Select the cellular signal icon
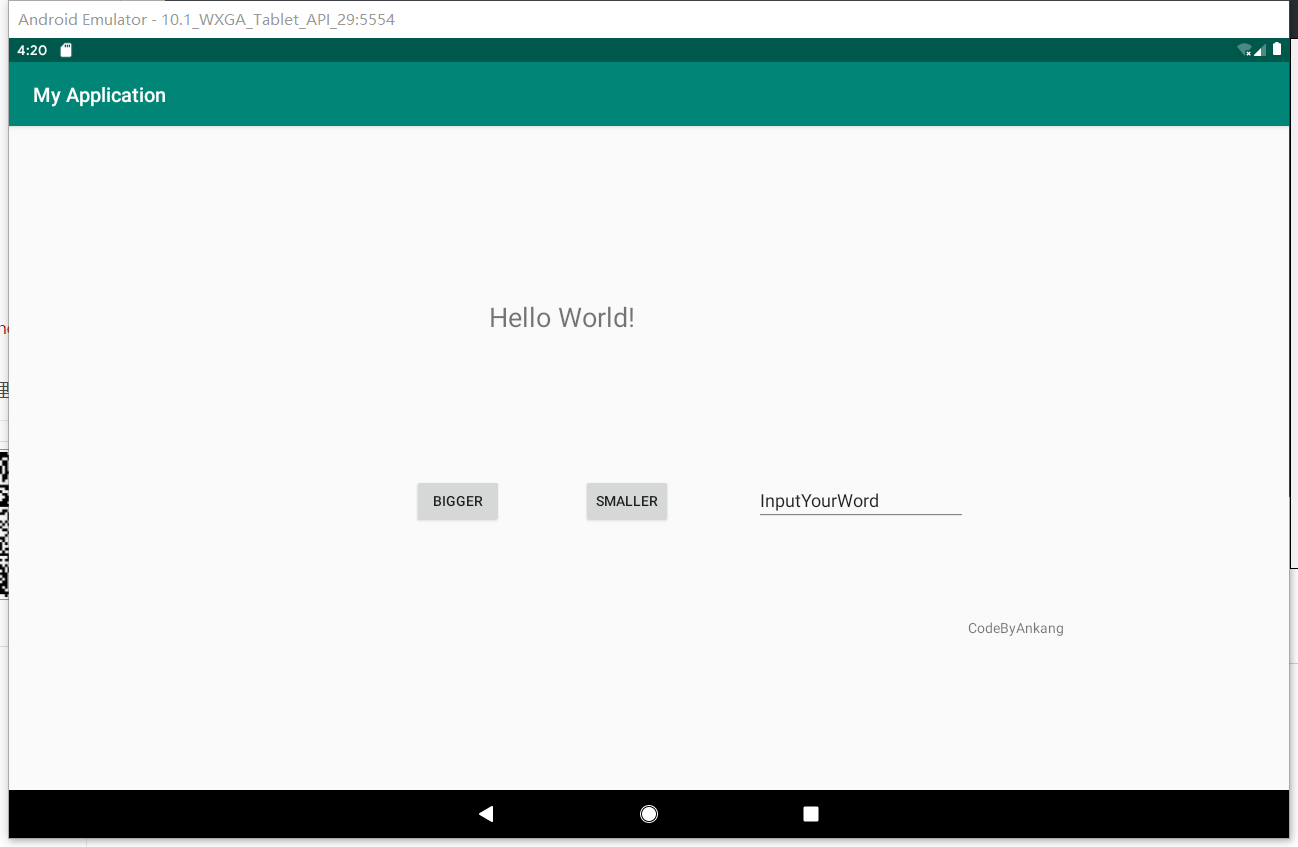1298x847 pixels. click(1258, 49)
